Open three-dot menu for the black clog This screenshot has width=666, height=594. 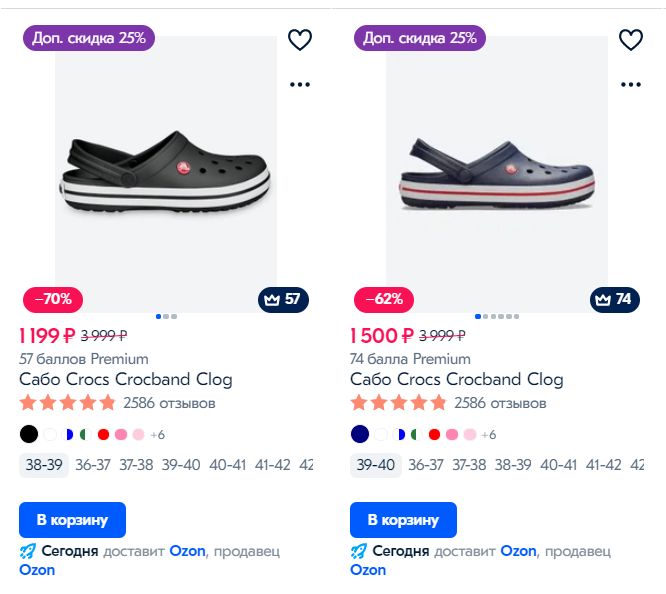(300, 85)
